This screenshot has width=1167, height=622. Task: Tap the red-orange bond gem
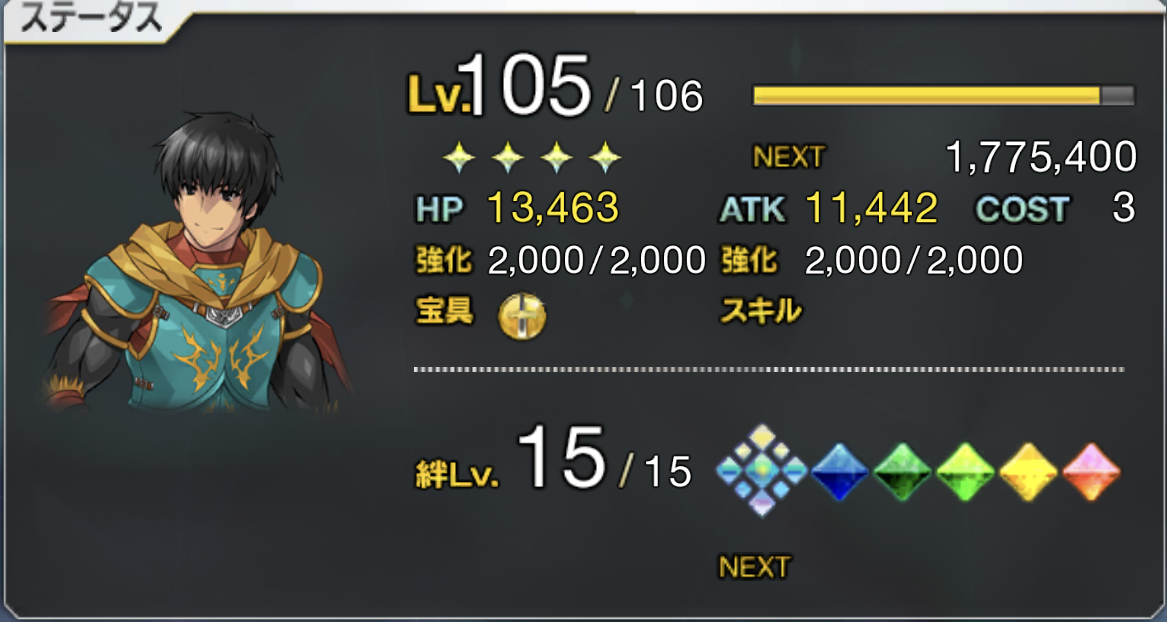(x=1091, y=471)
